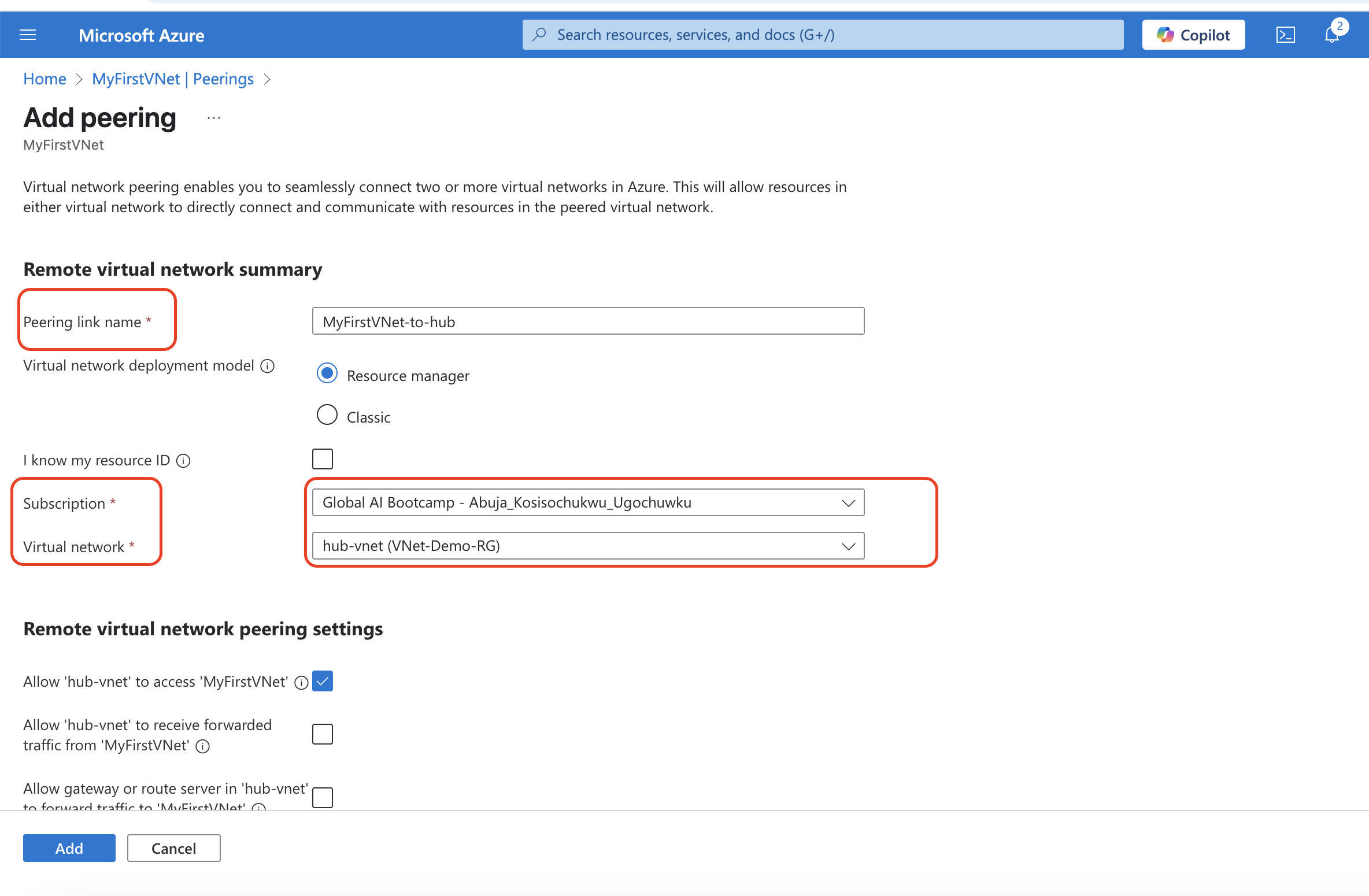Tick the I know my resource ID checkbox

pos(323,459)
